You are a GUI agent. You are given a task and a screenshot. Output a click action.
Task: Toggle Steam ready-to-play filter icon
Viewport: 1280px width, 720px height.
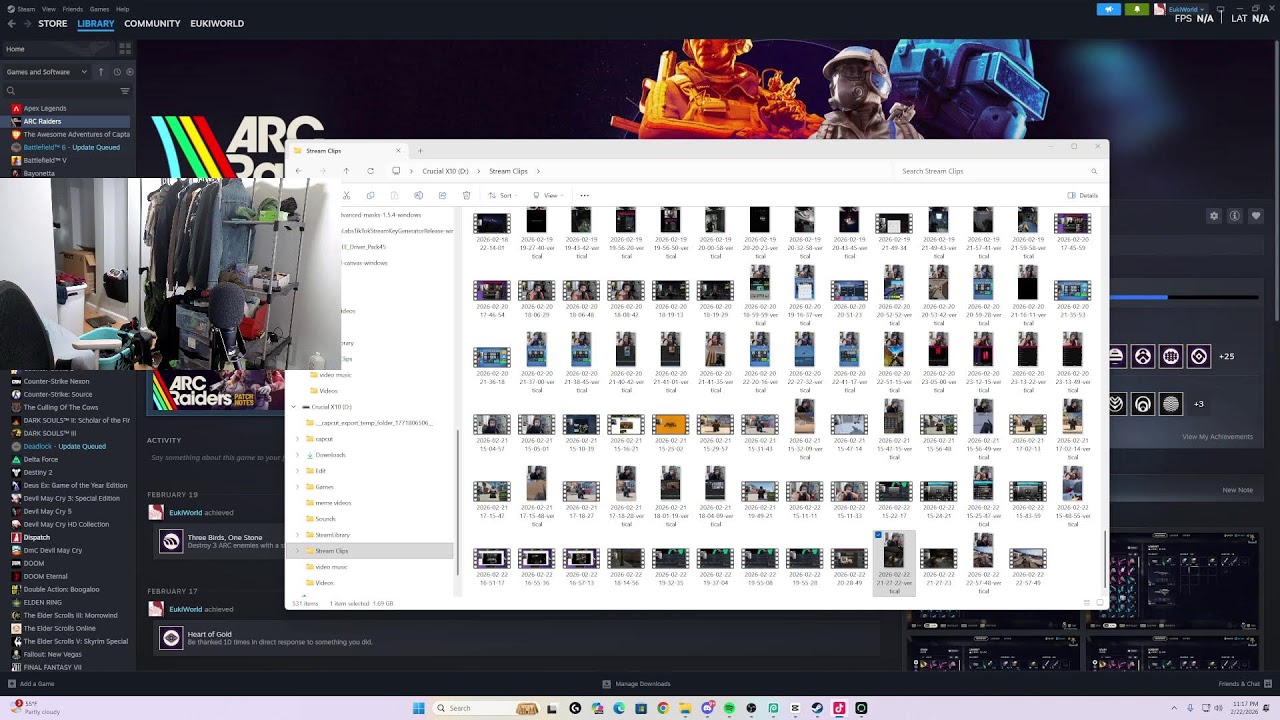coord(130,72)
